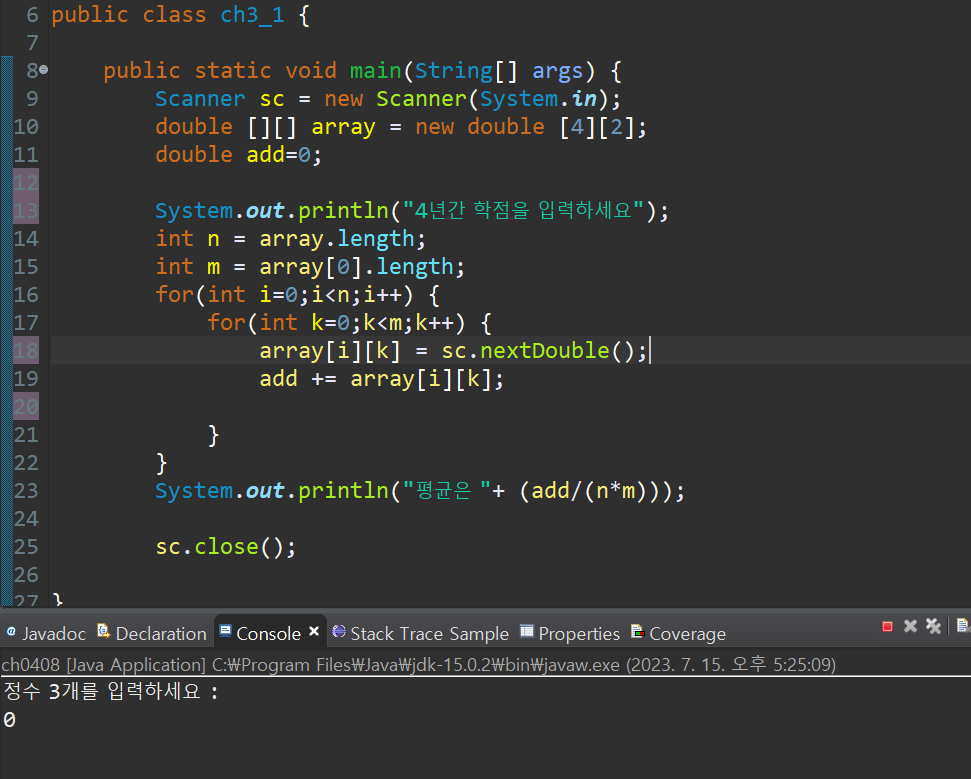Click 'main' in the method signature
Image resolution: width=971 pixels, height=779 pixels.
376,71
